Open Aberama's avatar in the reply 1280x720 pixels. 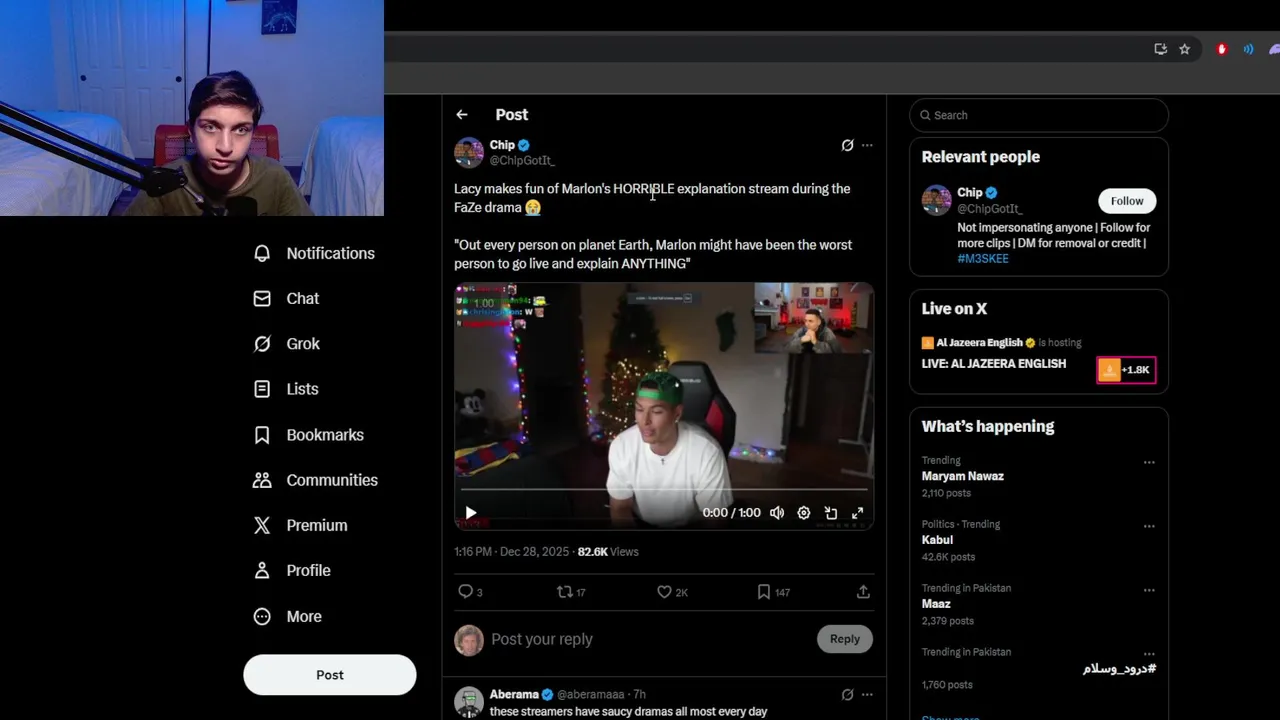(x=469, y=702)
